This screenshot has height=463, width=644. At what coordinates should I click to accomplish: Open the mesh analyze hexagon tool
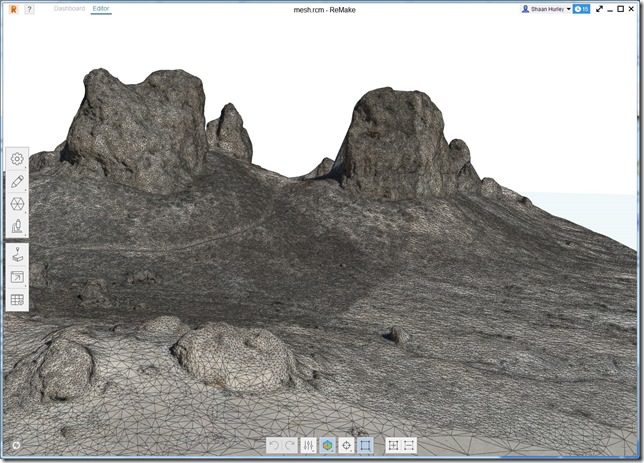17,204
